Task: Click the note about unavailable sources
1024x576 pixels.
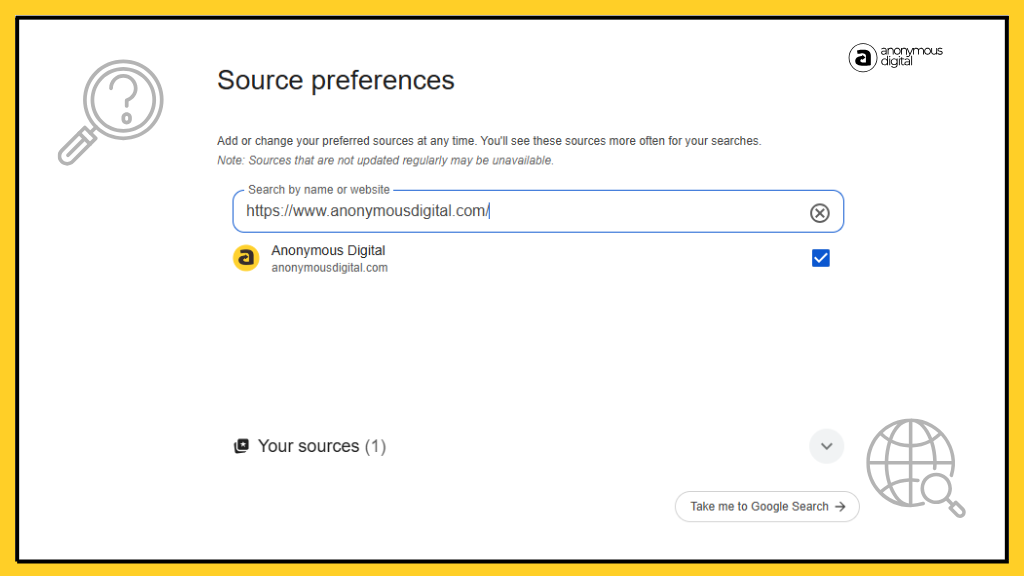Action: (385, 160)
